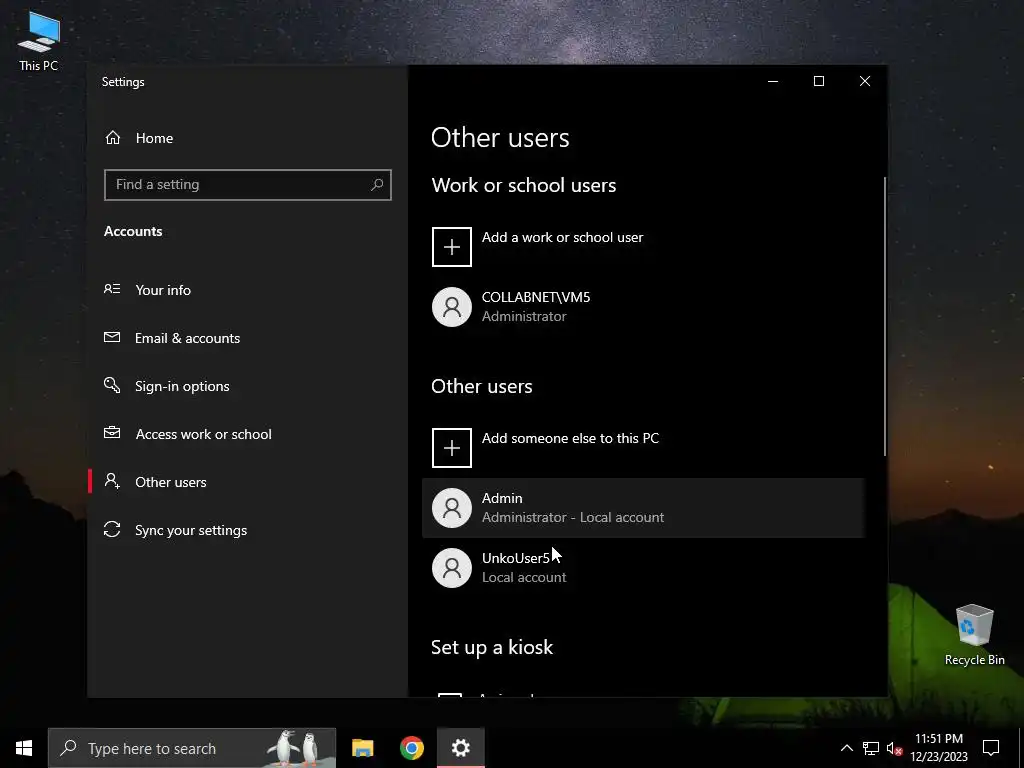Launch Google Chrome from the taskbar
The image size is (1024, 768).
coord(411,748)
